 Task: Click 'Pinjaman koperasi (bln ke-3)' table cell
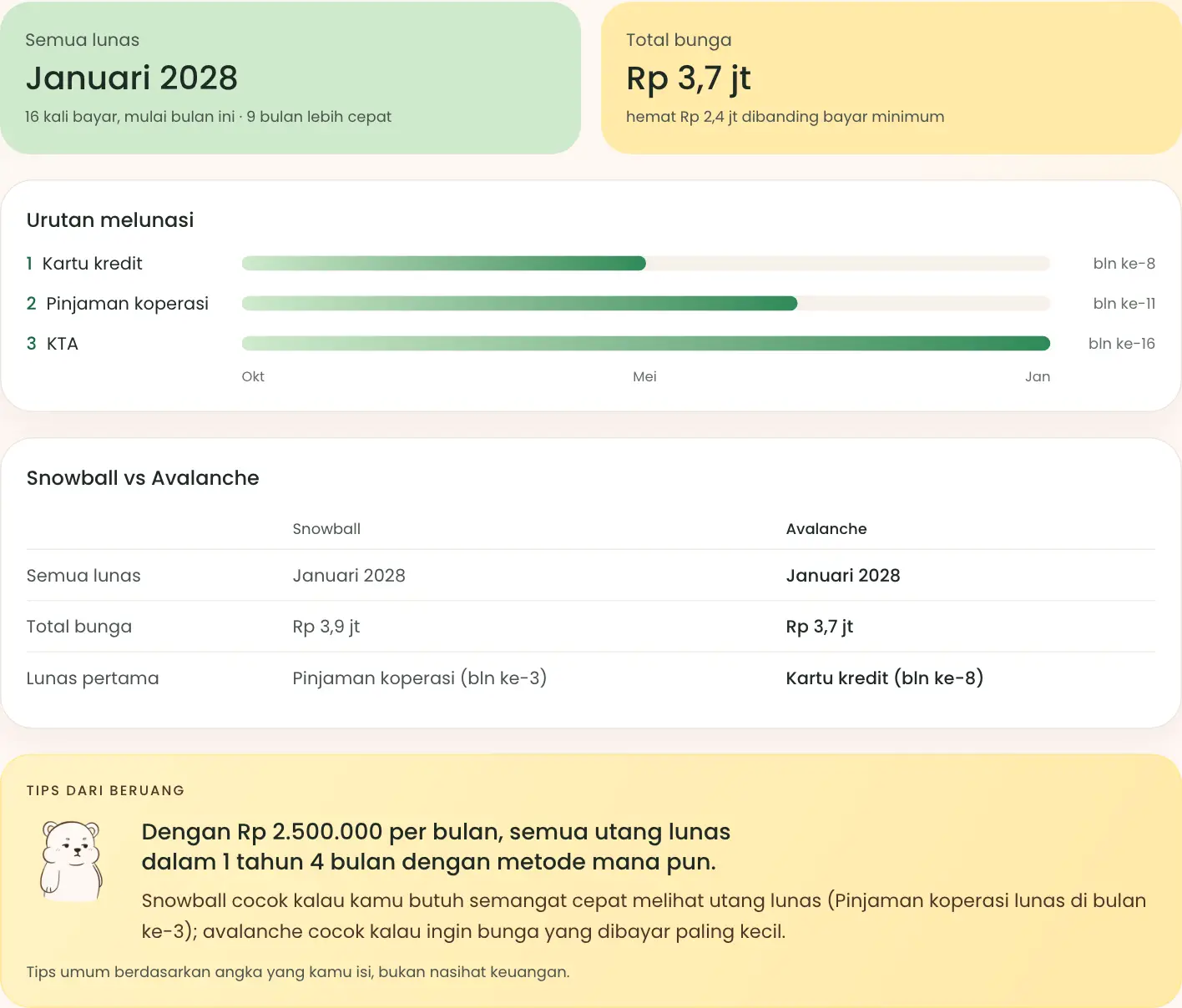click(x=420, y=678)
